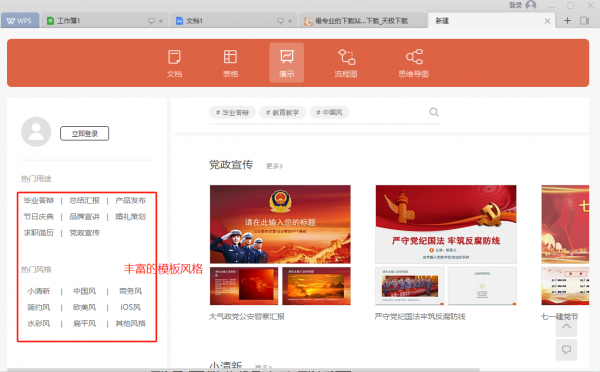
Task: Open a new tab with plus icon
Action: pos(567,21)
